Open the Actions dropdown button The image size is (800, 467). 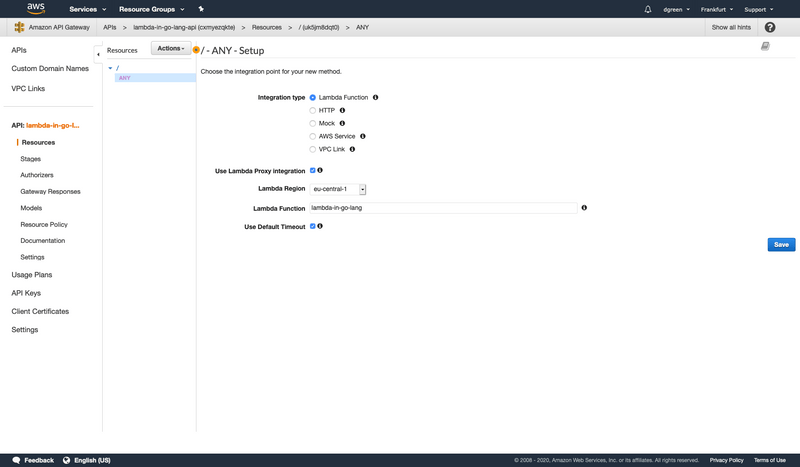[171, 48]
